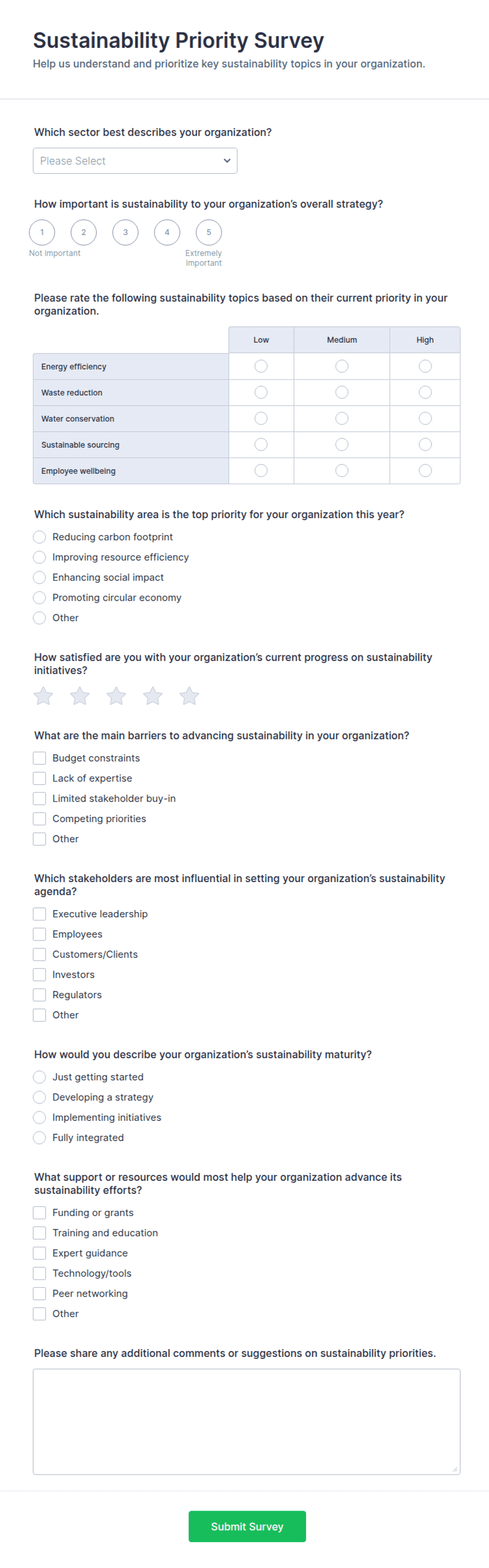Enable Funding or grants option

click(x=39, y=1212)
